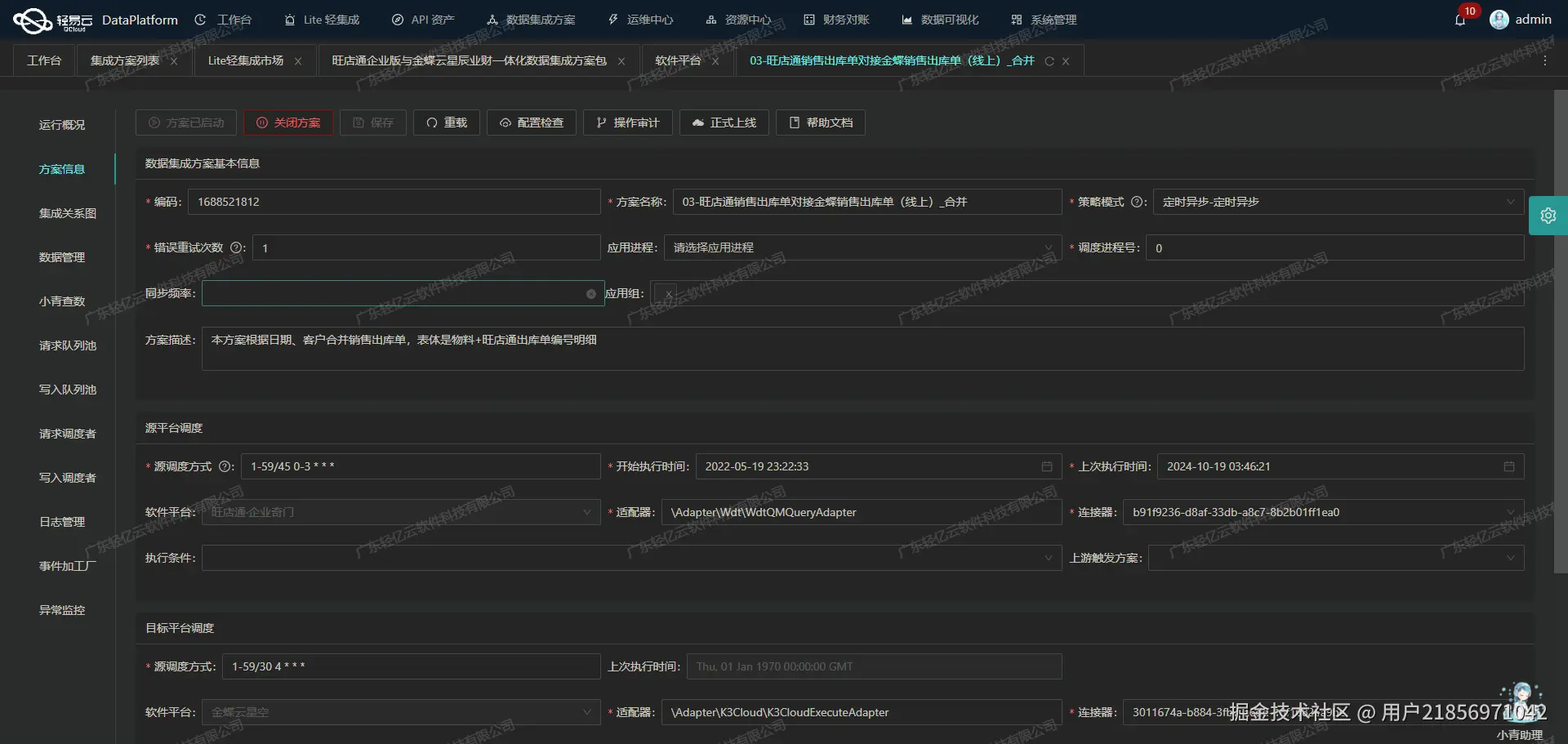Open 工作台 in top navigation
This screenshot has width=1568, height=744.
pyautogui.click(x=224, y=20)
